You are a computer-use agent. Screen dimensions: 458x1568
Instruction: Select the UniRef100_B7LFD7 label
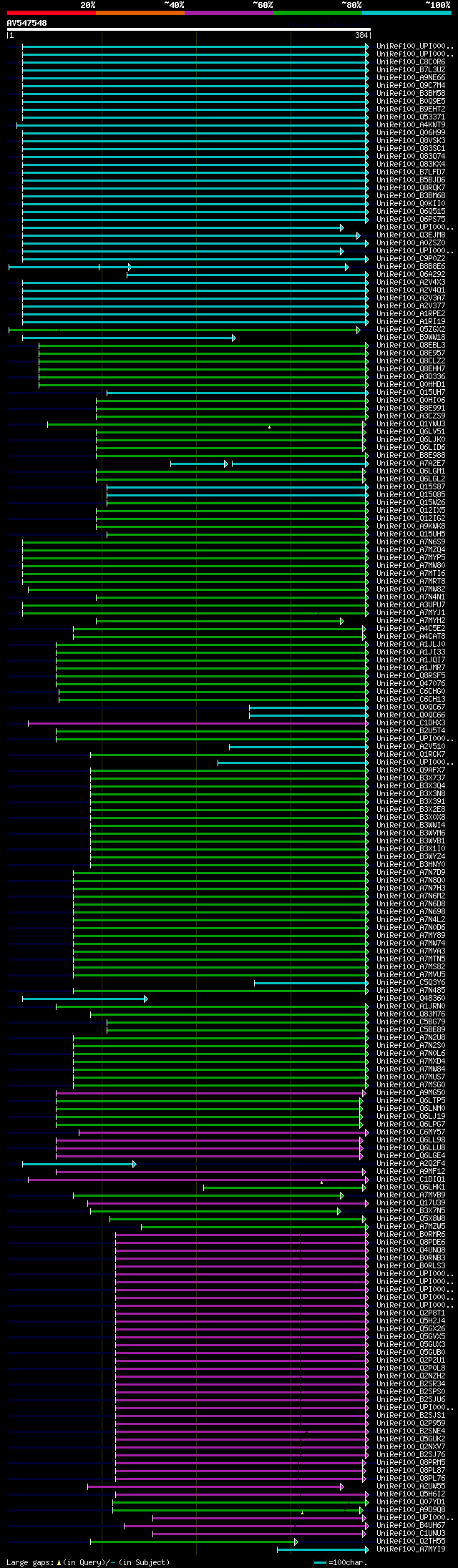tap(411, 172)
